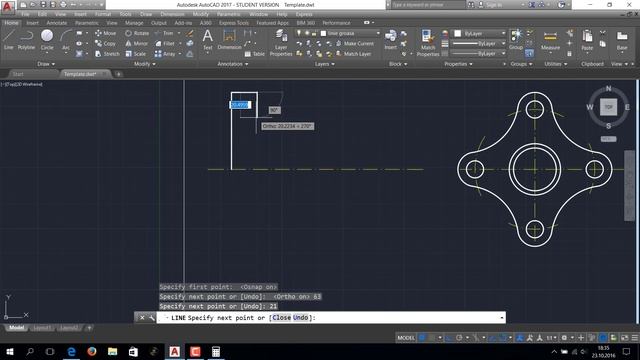The width and height of the screenshot is (640, 360).
Task: Open the AutoCAD application menu logo
Action: (x=7, y=6)
